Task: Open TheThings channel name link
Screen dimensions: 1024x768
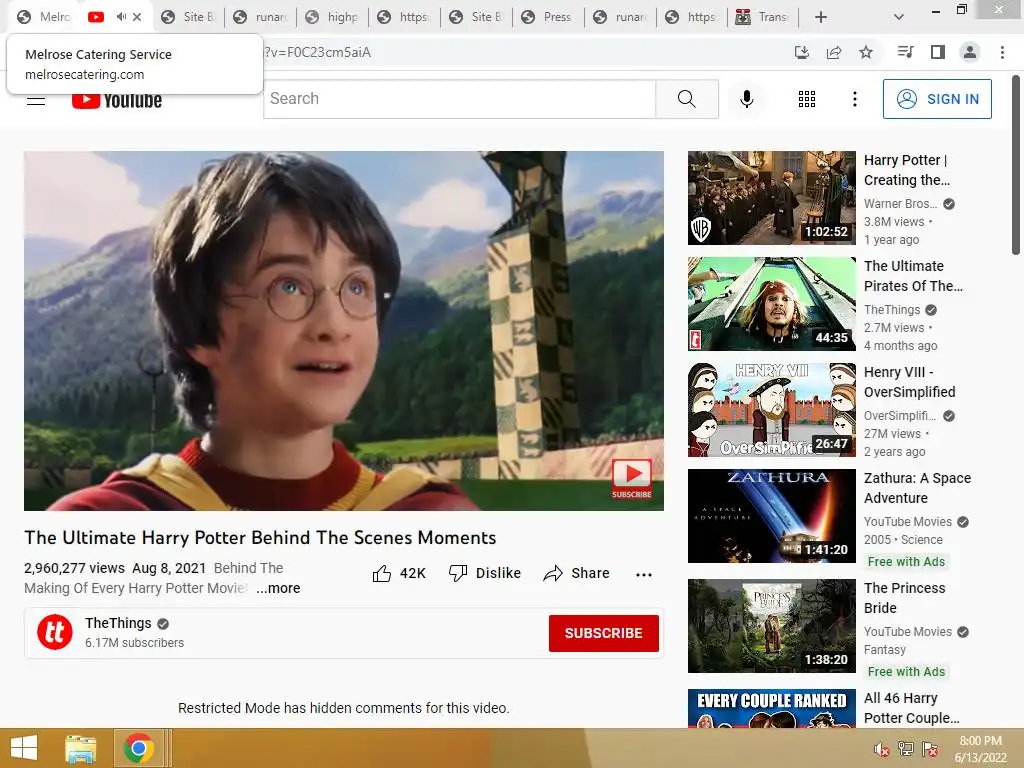Action: click(118, 623)
